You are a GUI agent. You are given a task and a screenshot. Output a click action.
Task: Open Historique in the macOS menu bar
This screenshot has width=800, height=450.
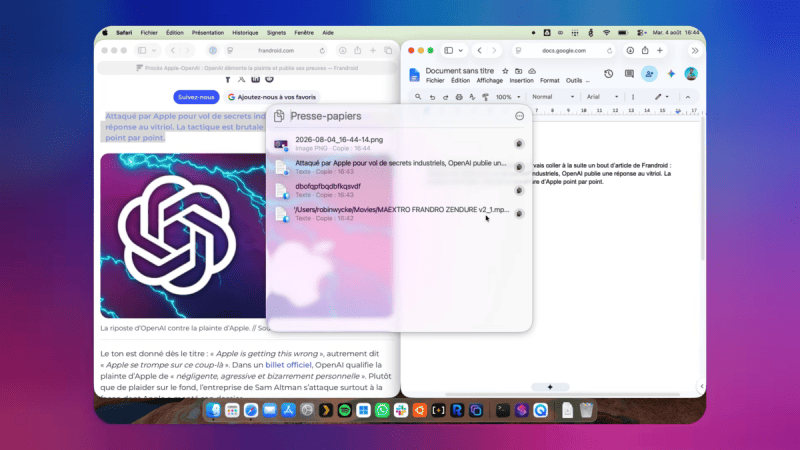tap(245, 33)
